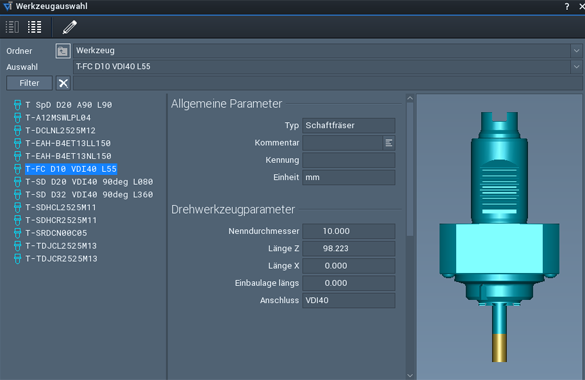Click tool icon beside T-SD D32 VDI40 90deg L360
The width and height of the screenshot is (585, 380).
point(17,194)
